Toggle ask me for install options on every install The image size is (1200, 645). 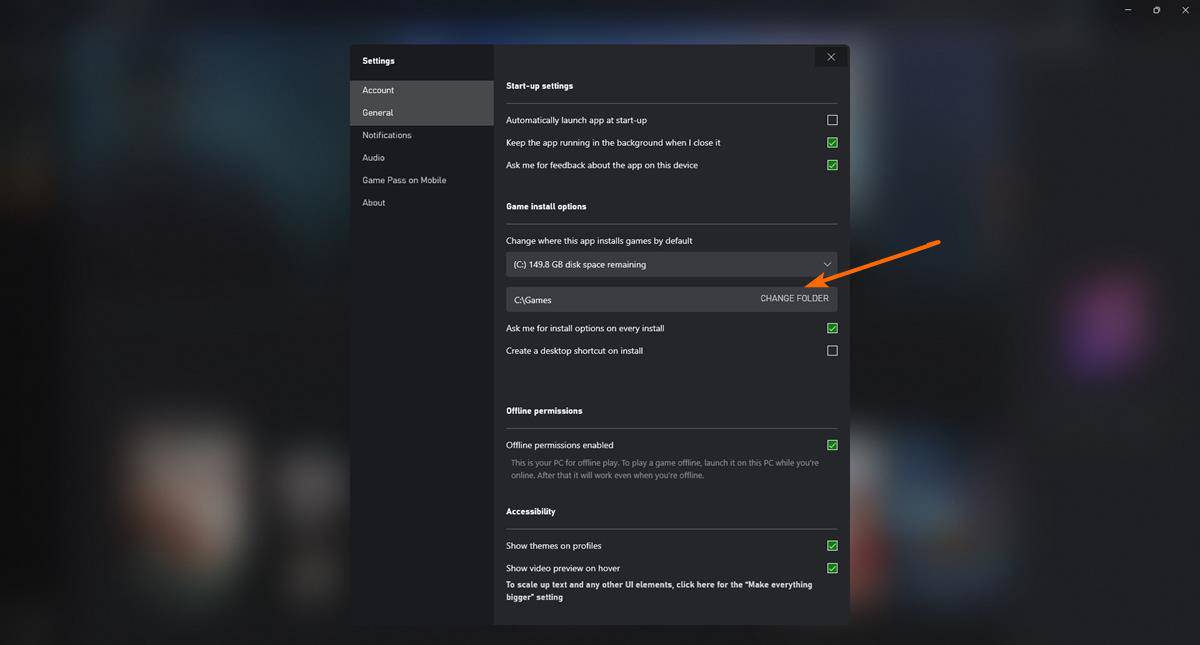831,328
